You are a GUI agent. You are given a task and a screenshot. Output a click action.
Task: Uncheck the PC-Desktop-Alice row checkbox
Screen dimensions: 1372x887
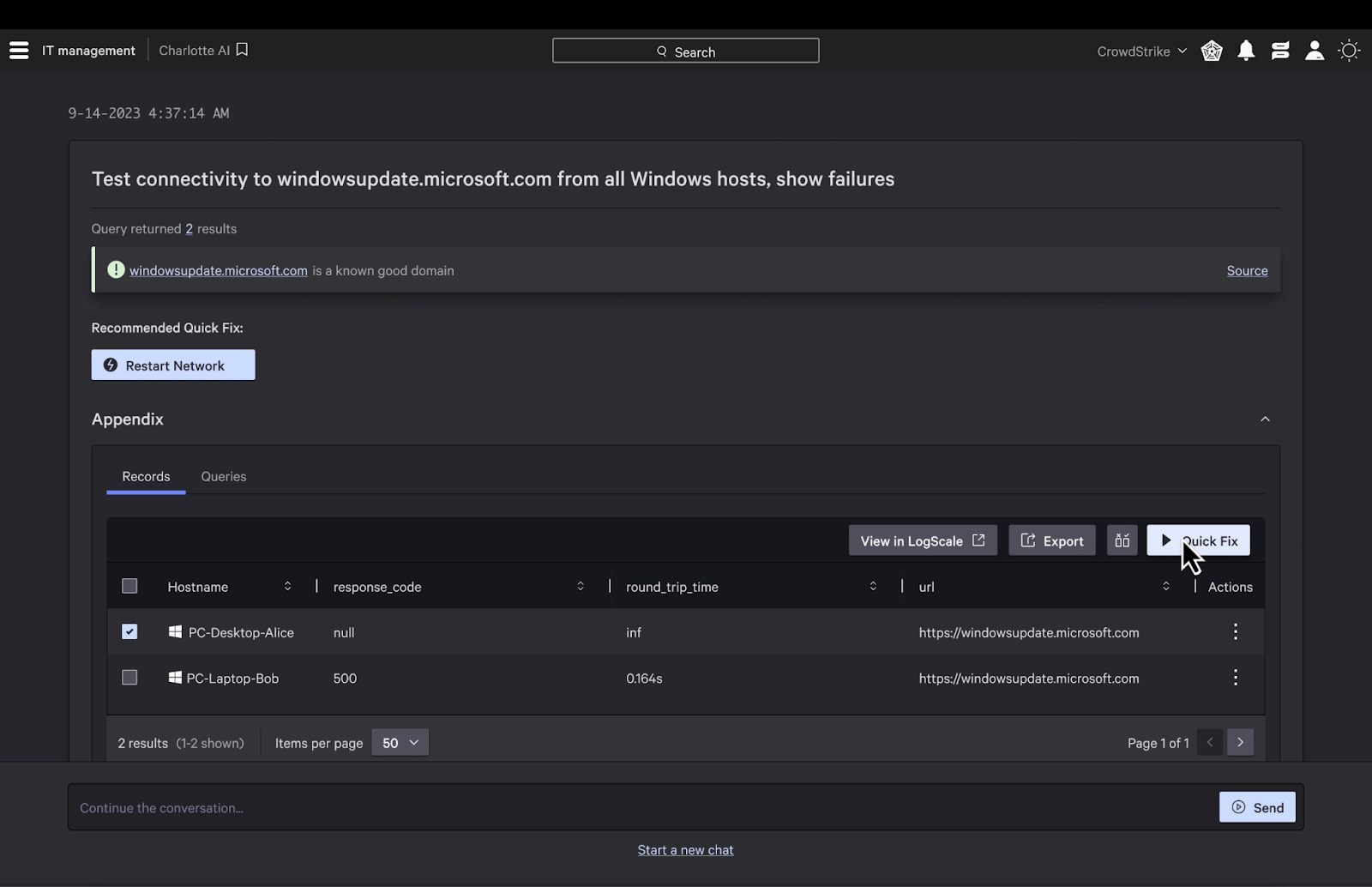[x=129, y=631]
